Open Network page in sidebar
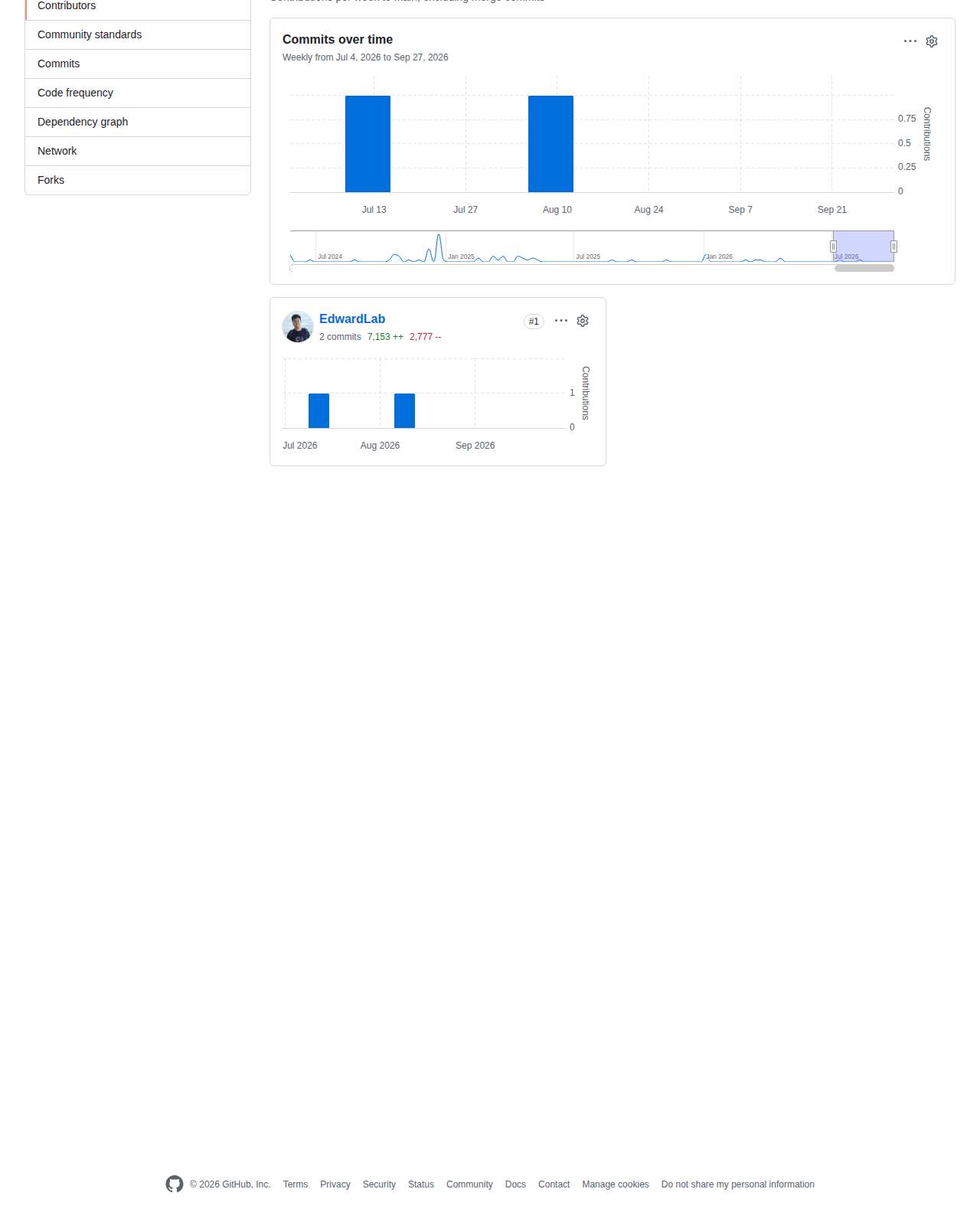 pyautogui.click(x=138, y=151)
